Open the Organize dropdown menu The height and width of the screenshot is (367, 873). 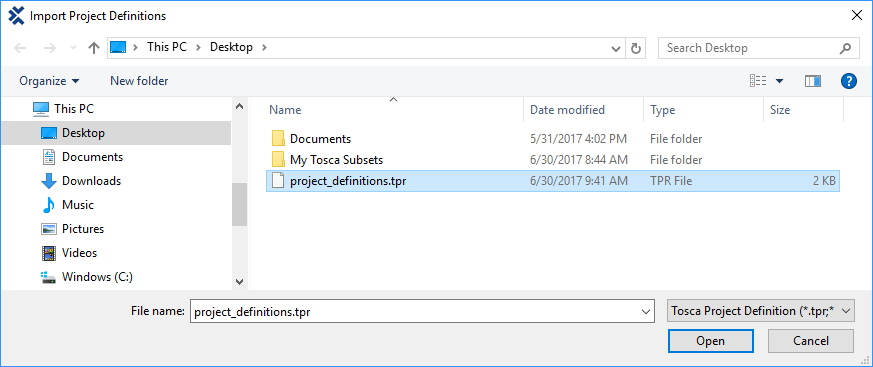pos(49,81)
